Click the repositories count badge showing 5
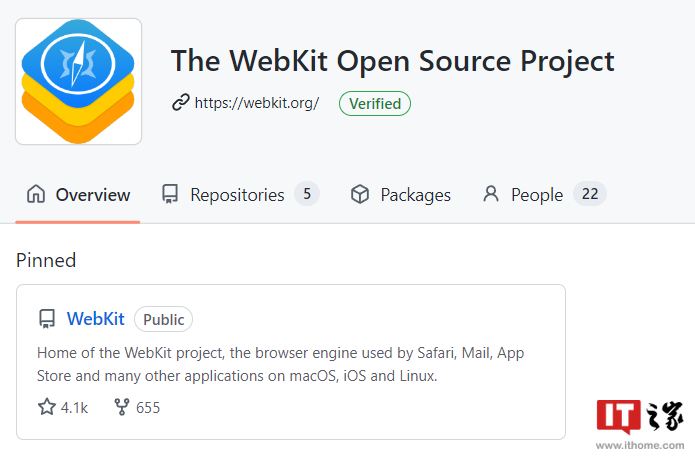Viewport: 695px width, 460px height. point(307,194)
